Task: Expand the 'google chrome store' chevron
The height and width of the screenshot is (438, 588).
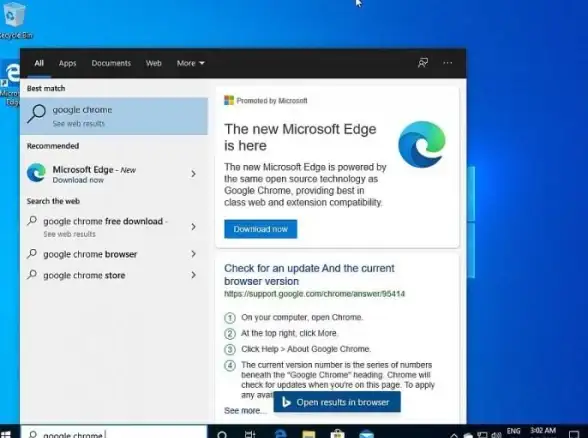Action: [x=193, y=275]
